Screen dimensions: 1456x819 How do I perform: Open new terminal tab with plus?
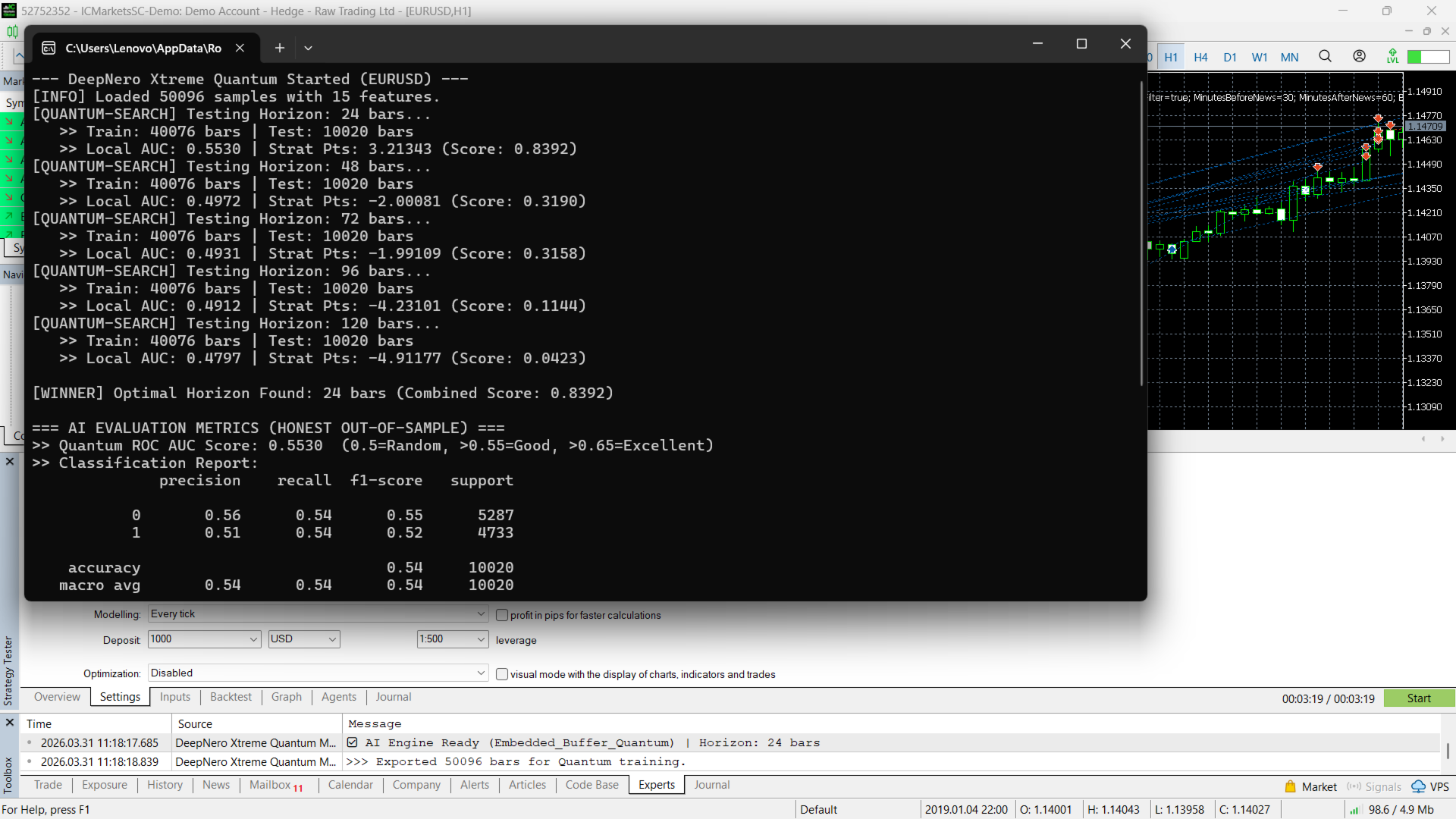pos(280,48)
